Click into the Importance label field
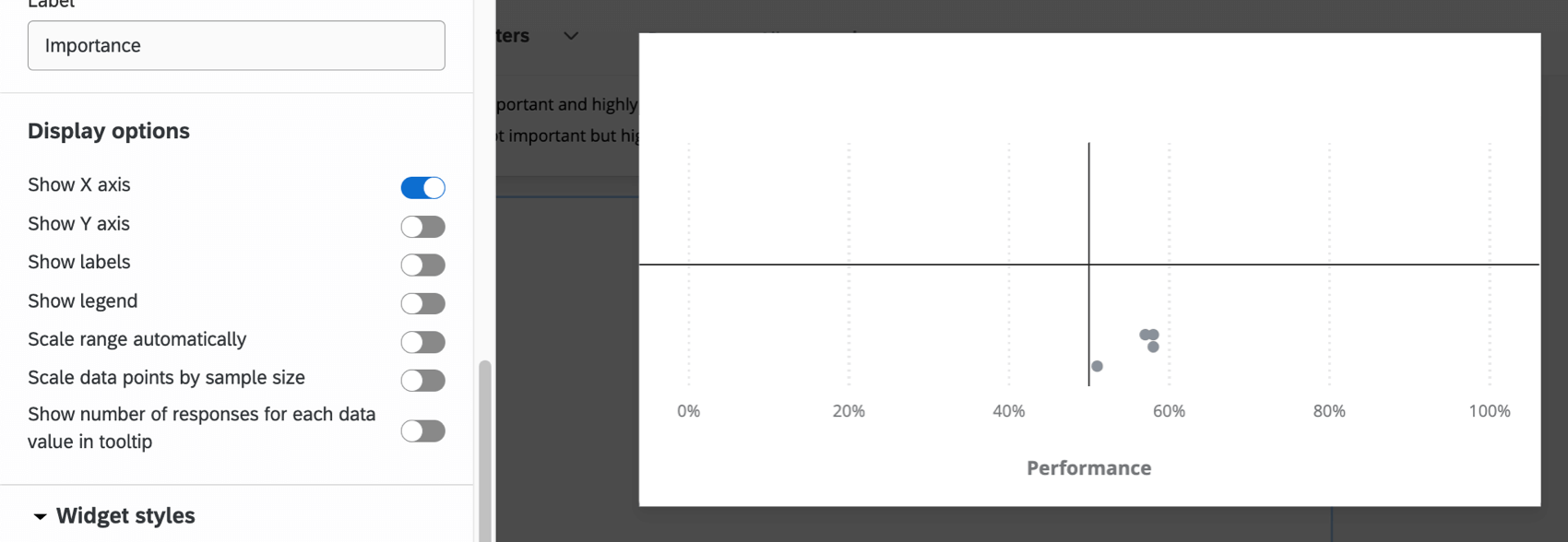This screenshot has width=1568, height=542. coord(236,45)
